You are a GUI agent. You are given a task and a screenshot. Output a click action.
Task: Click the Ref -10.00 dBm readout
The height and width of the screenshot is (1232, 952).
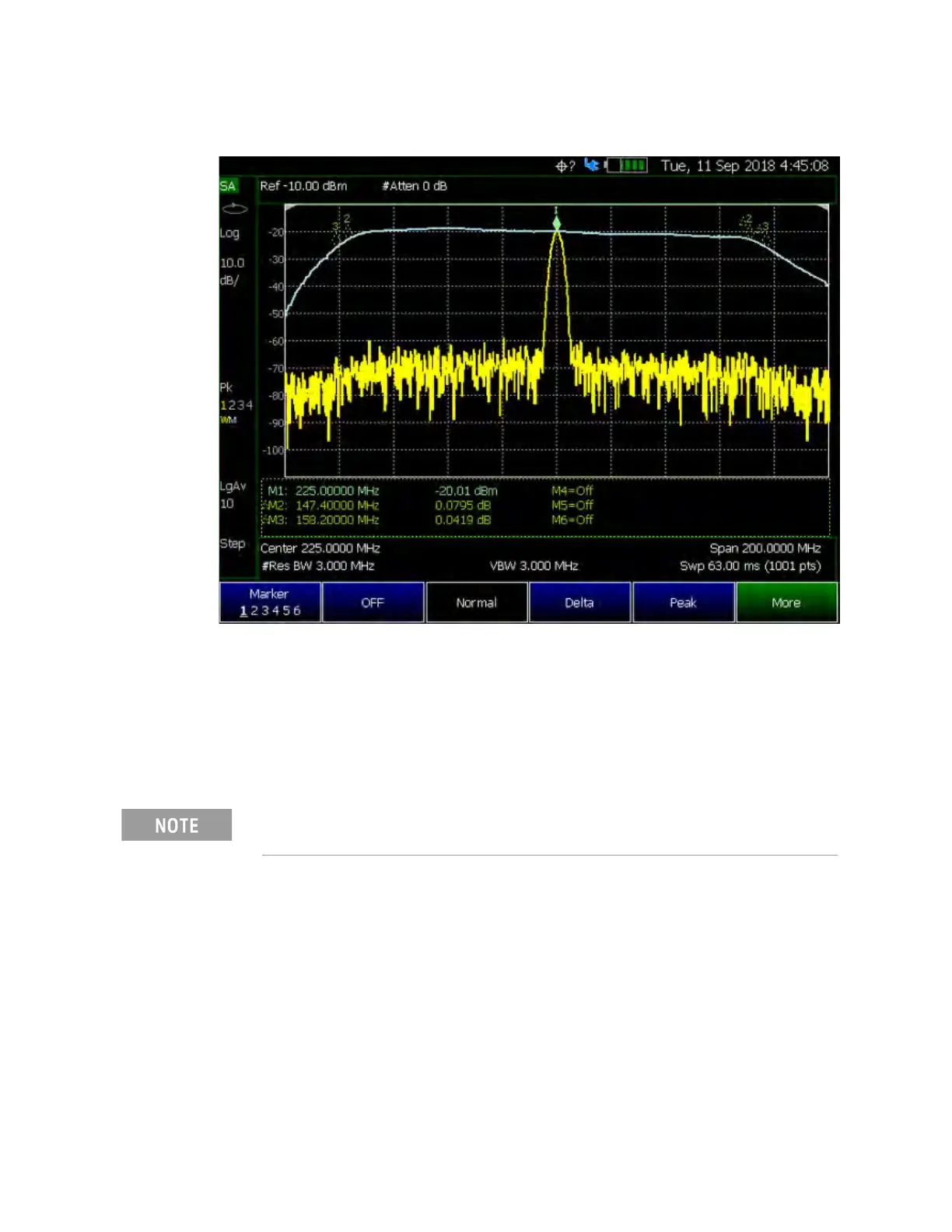[303, 186]
